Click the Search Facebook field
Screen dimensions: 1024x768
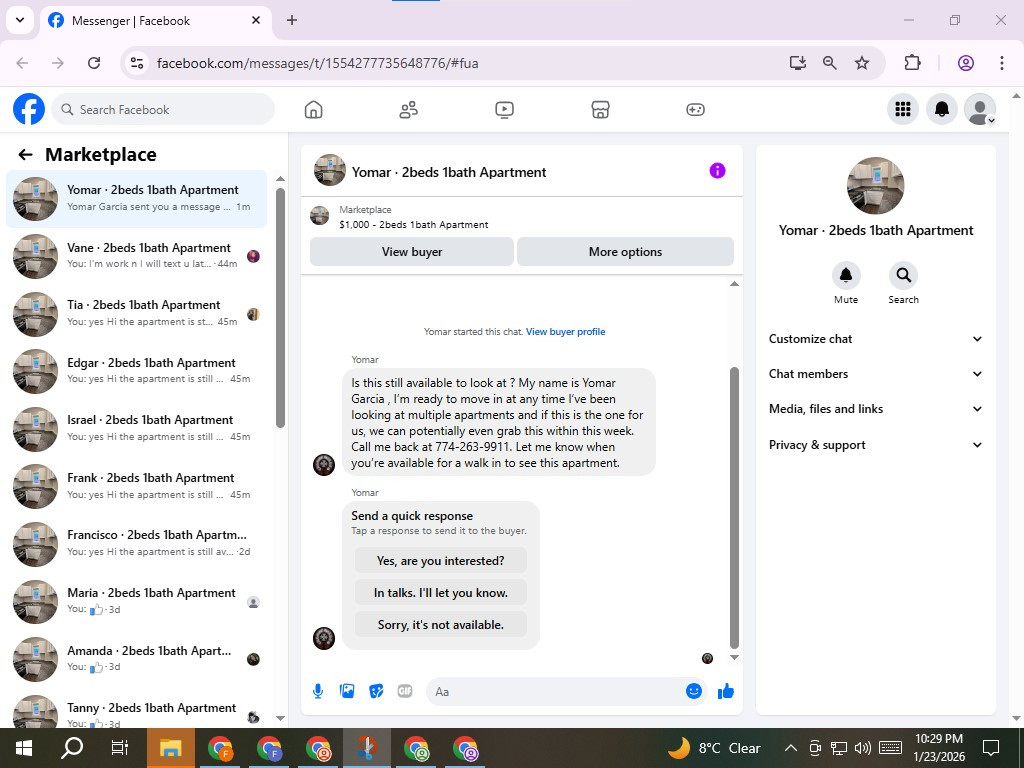(x=163, y=110)
